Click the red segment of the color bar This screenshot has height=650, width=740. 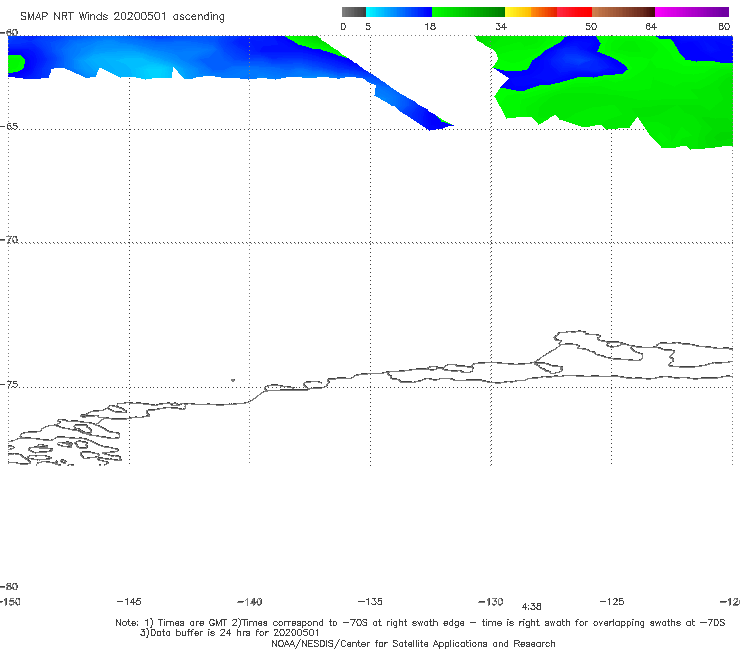(574, 12)
